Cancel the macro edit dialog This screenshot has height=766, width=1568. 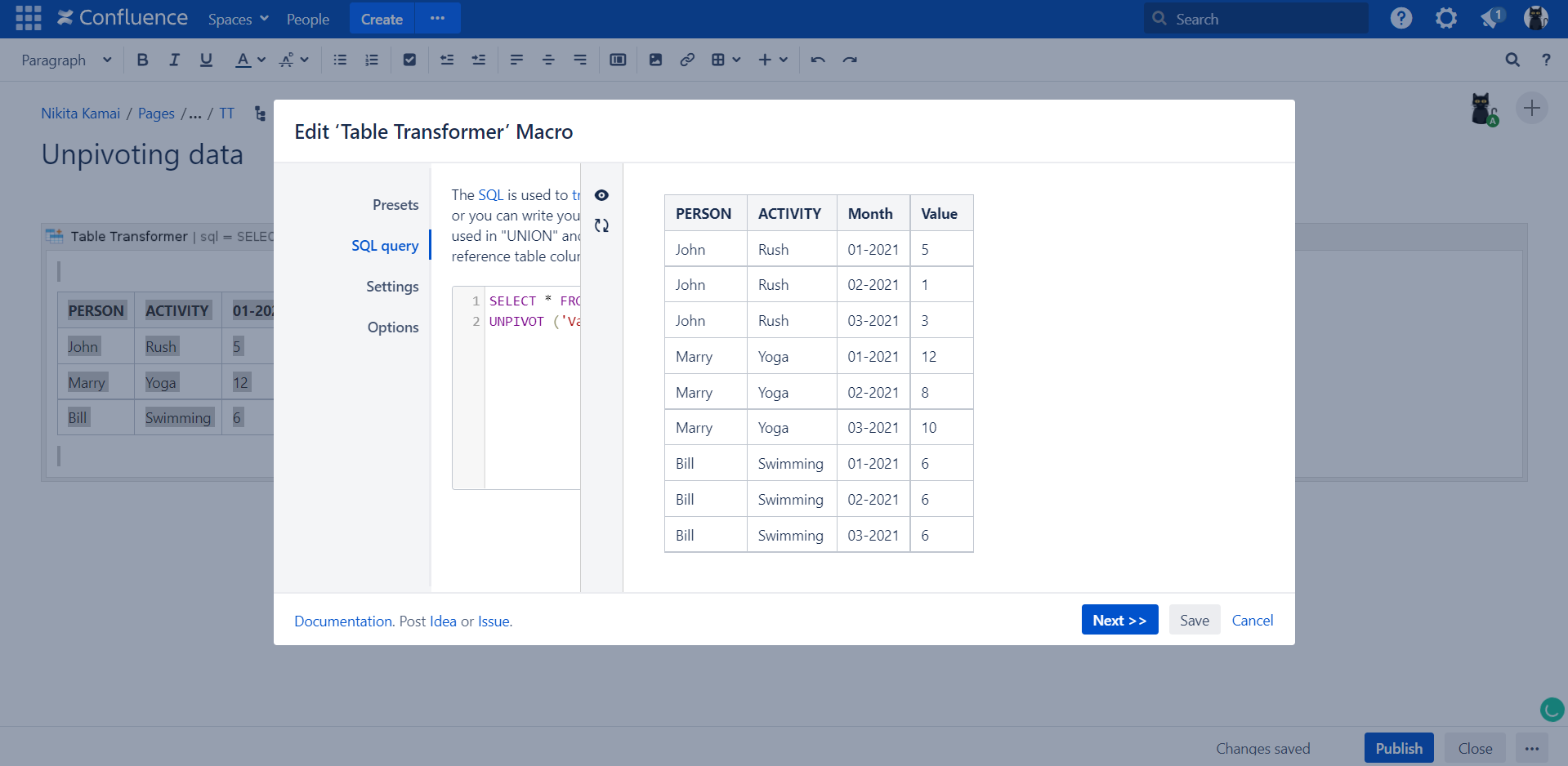click(1252, 620)
